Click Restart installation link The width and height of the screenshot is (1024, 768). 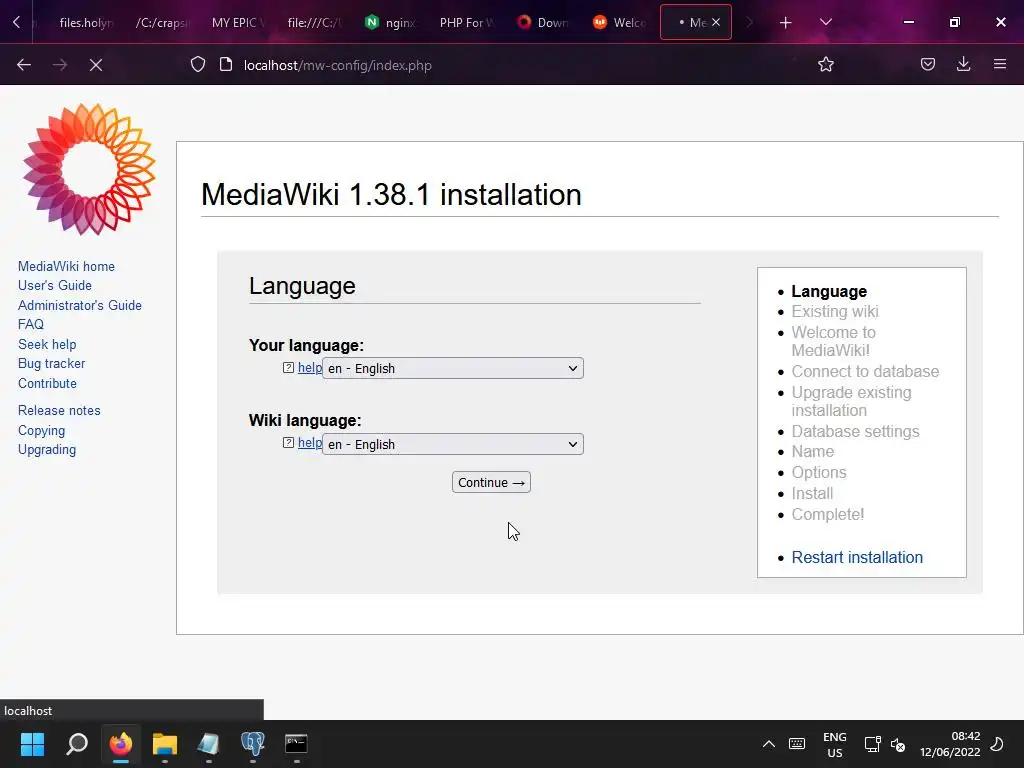pyautogui.click(x=857, y=557)
